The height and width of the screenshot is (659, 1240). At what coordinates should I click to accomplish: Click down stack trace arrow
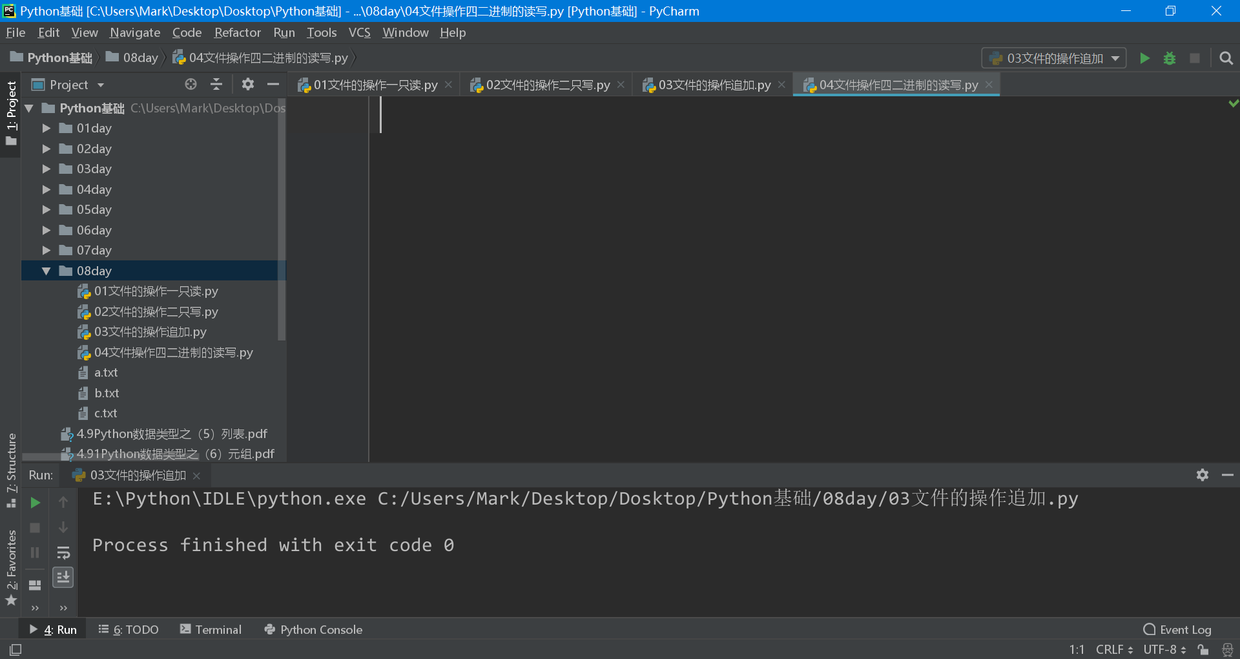tap(63, 527)
